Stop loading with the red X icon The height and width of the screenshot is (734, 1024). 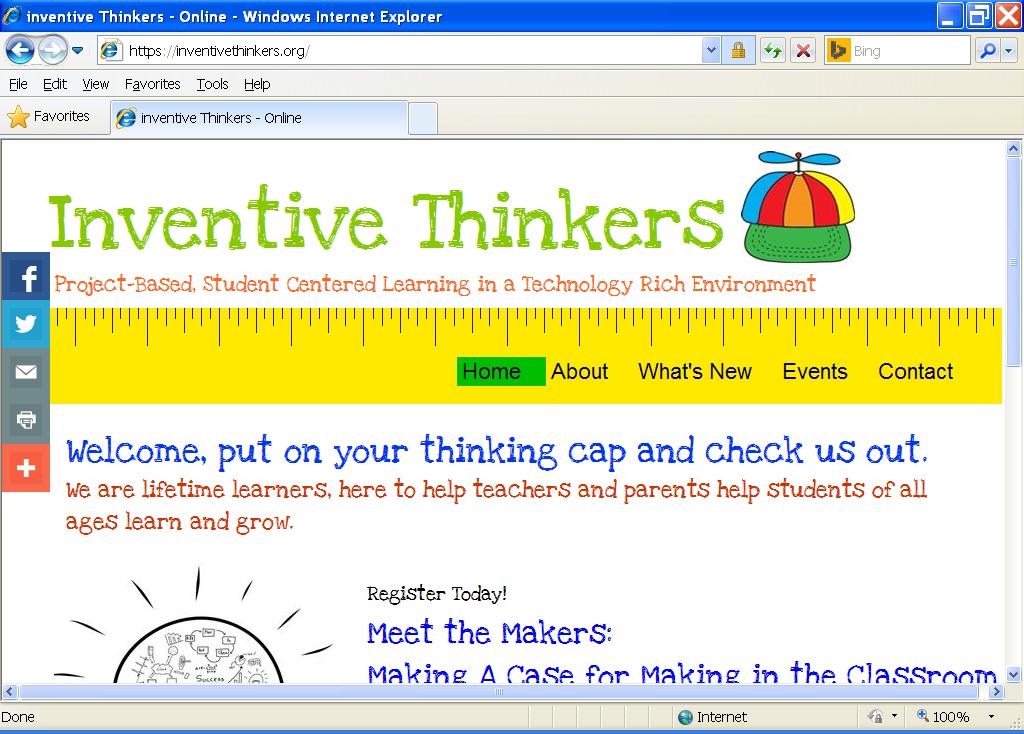coord(804,50)
